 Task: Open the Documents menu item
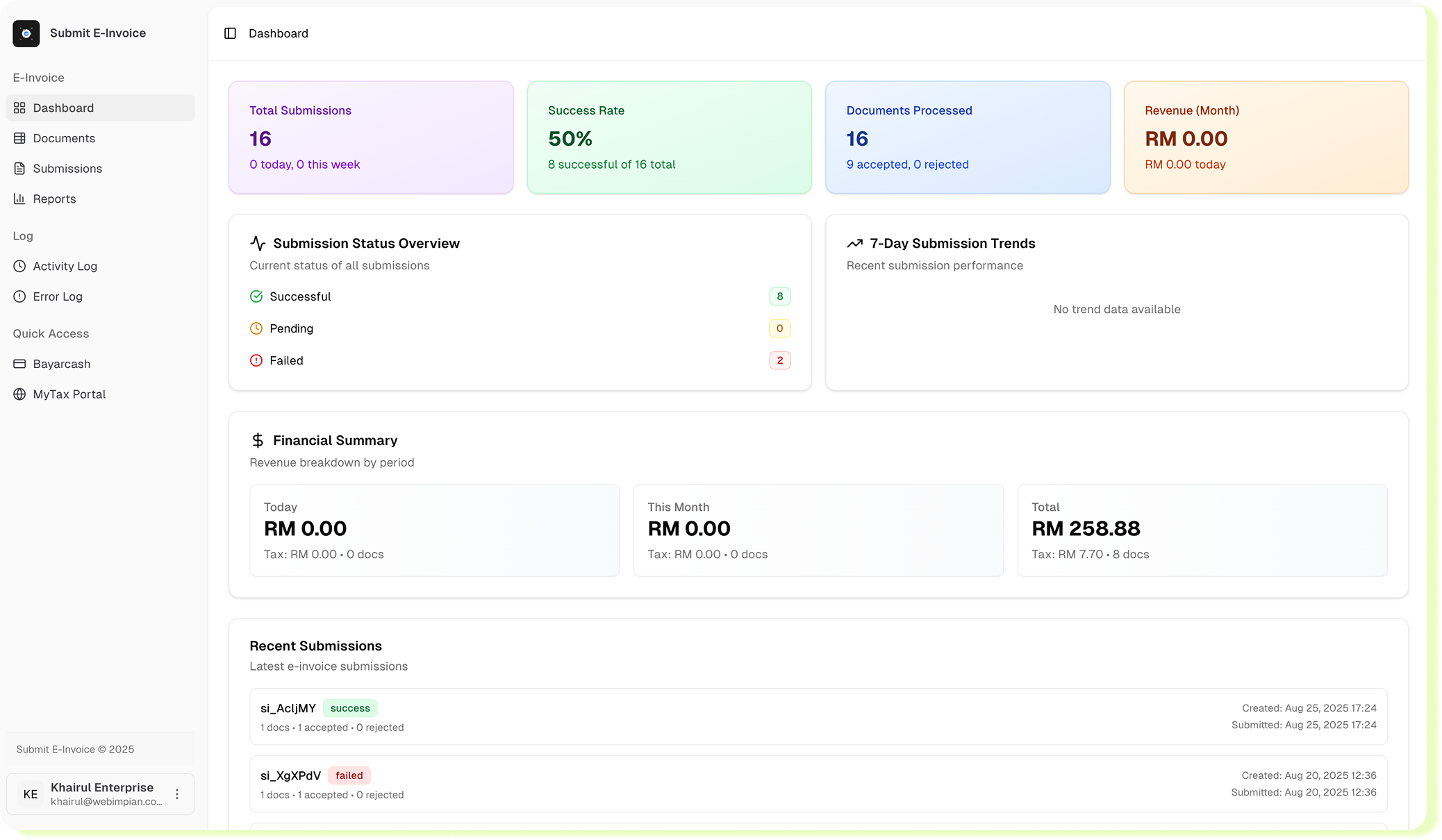(64, 138)
